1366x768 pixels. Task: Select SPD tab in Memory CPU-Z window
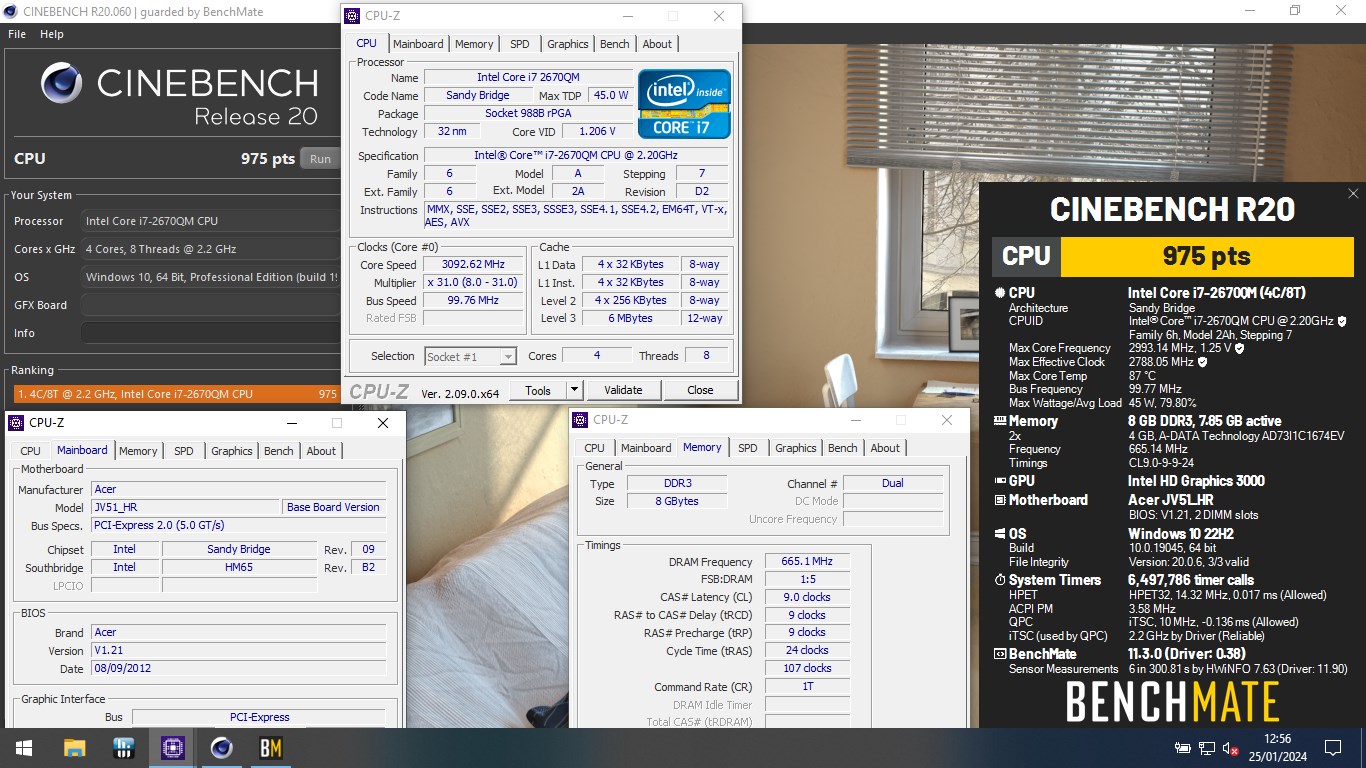point(748,448)
